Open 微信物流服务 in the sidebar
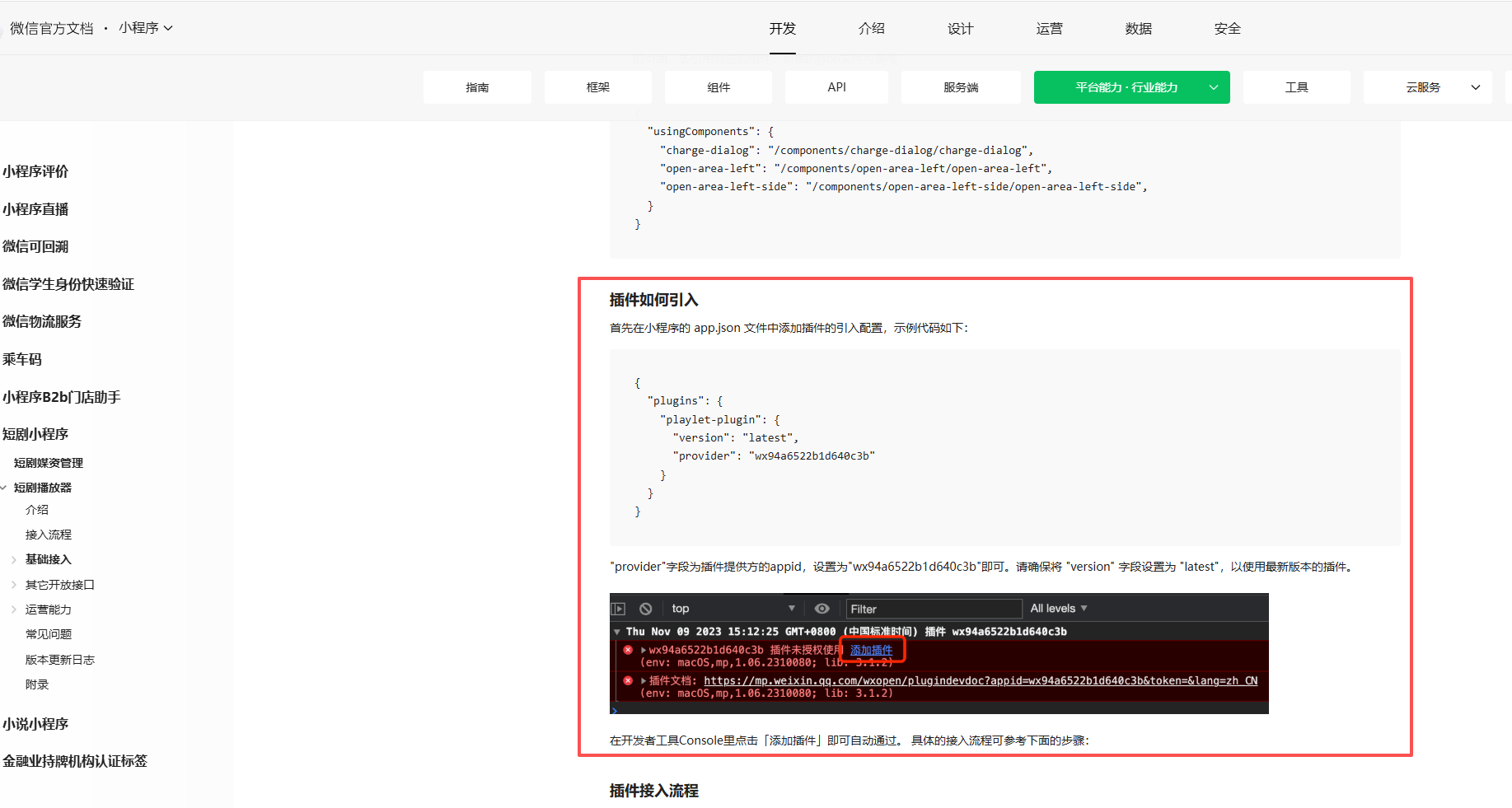Viewport: 1512px width, 808px height. 42,321
